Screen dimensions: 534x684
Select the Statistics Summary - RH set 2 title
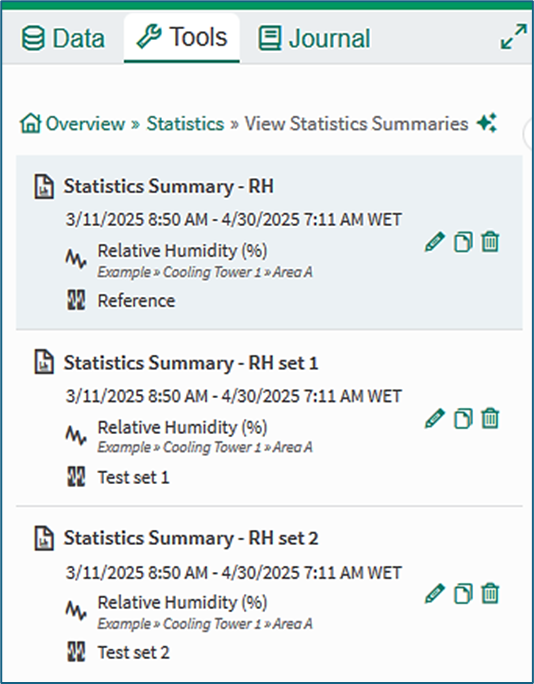(x=191, y=538)
